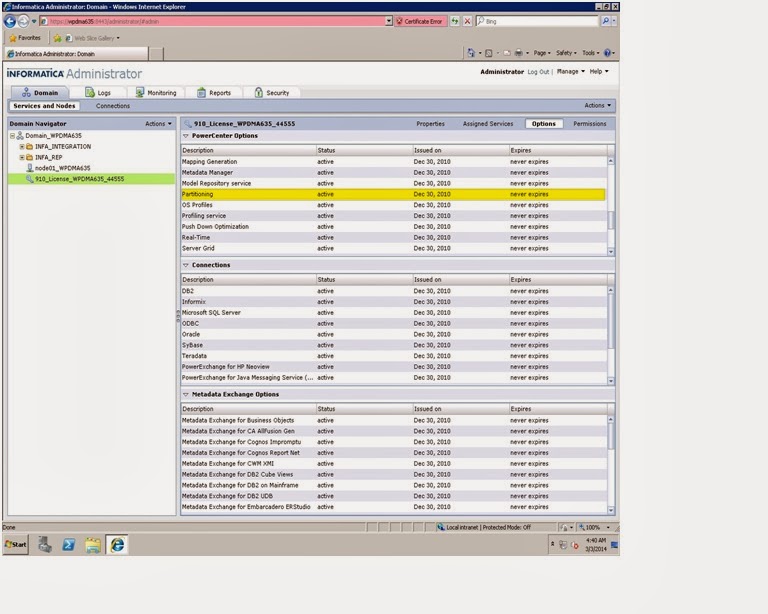The image size is (768, 614).
Task: Open the Properties view of the license
Action: point(430,124)
